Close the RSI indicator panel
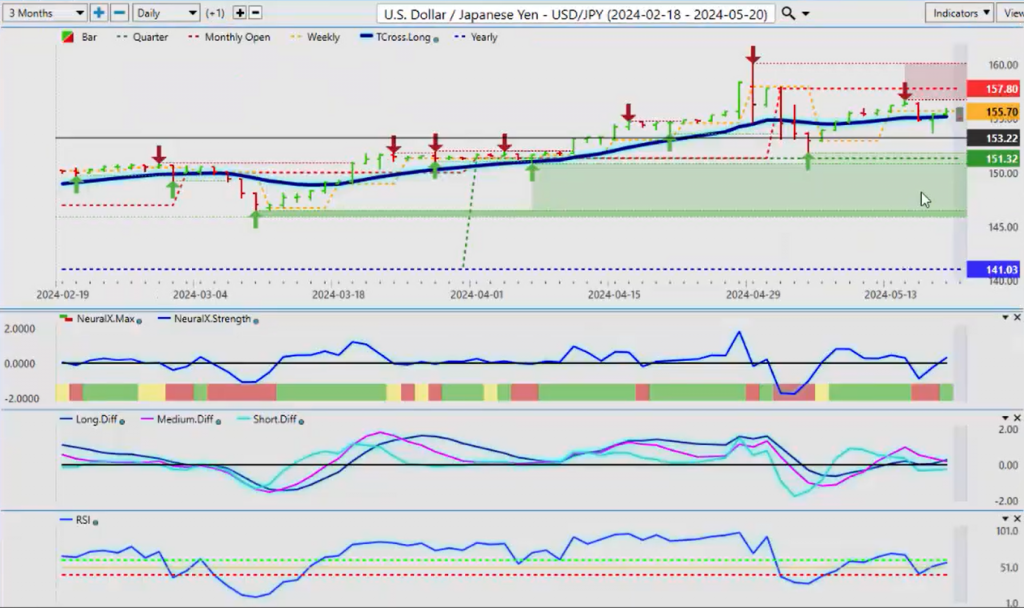This screenshot has width=1024, height=608. click(1016, 519)
